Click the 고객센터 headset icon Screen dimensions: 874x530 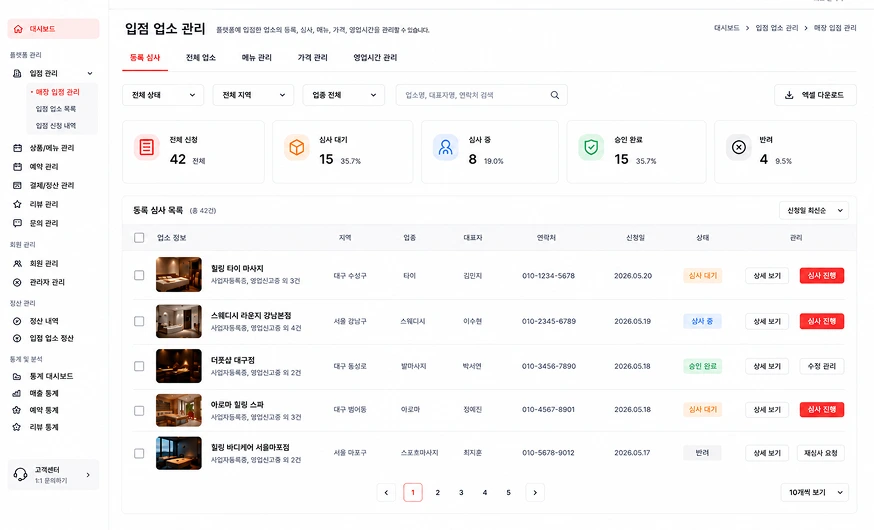pyautogui.click(x=21, y=474)
